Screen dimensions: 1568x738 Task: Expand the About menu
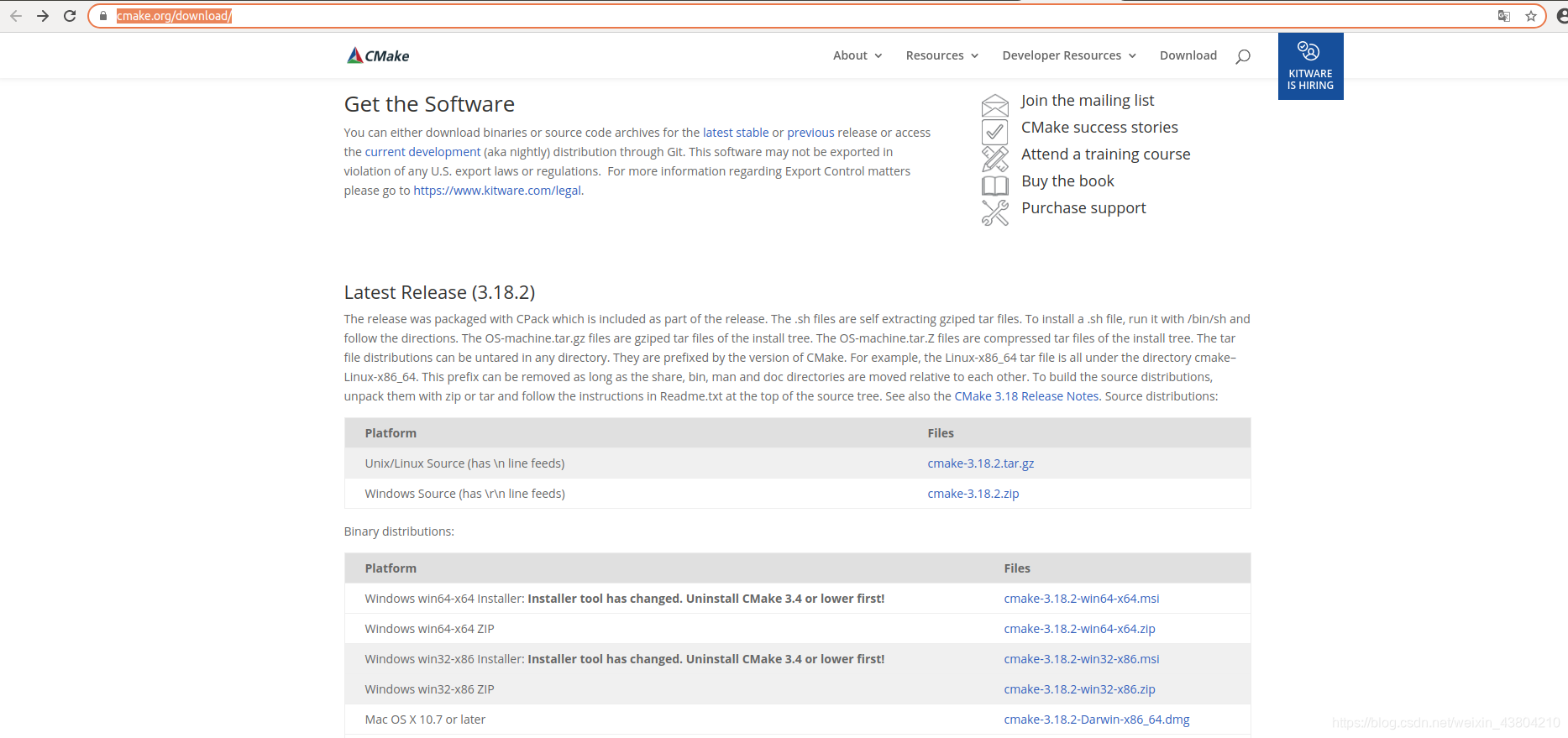(x=857, y=55)
